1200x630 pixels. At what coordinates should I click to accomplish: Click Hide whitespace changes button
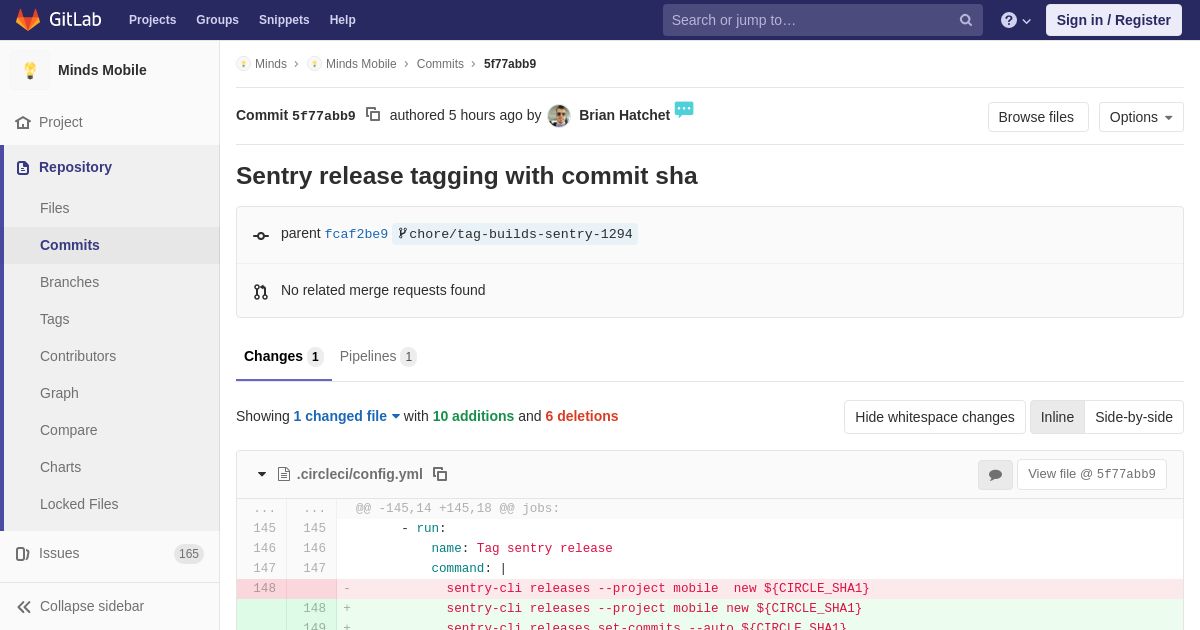(x=935, y=417)
